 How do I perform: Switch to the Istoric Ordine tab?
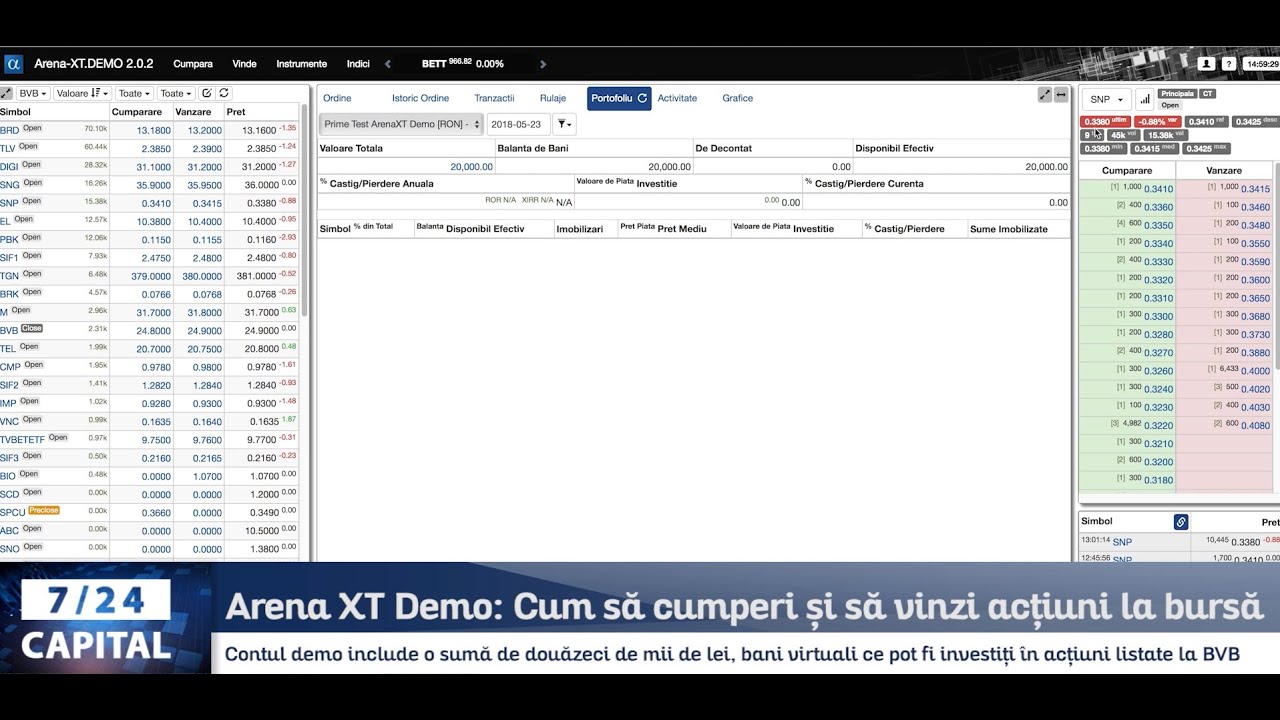(x=420, y=98)
